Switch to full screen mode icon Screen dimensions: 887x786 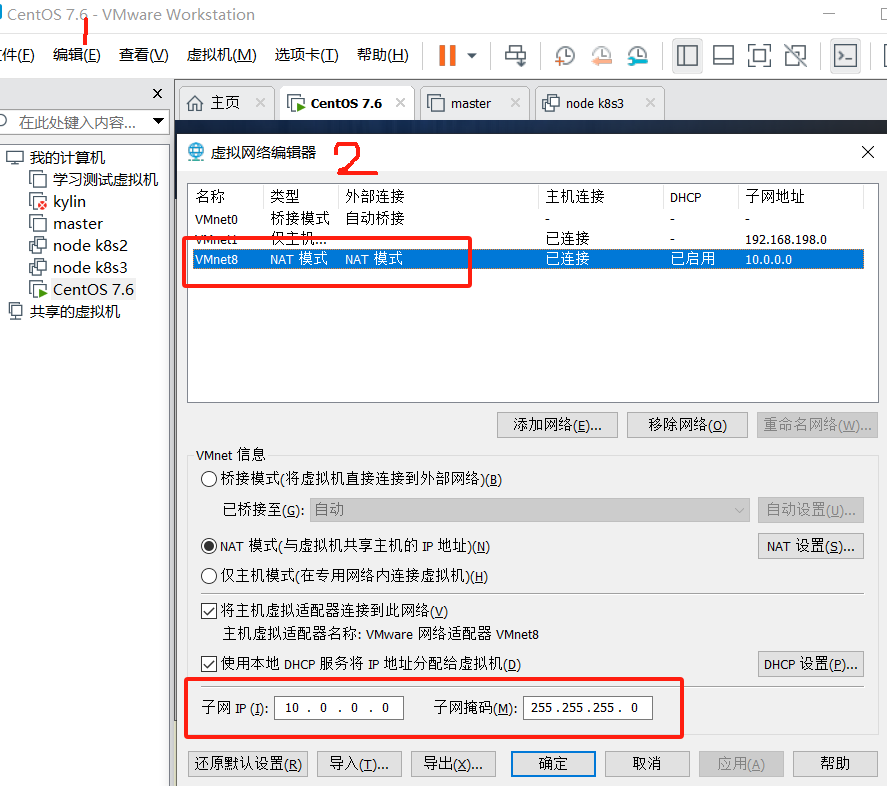(759, 55)
